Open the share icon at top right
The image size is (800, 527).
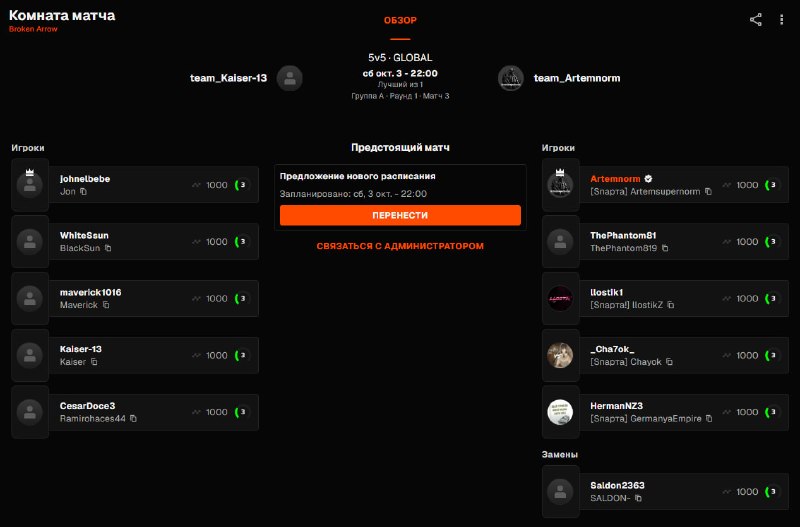tap(756, 20)
